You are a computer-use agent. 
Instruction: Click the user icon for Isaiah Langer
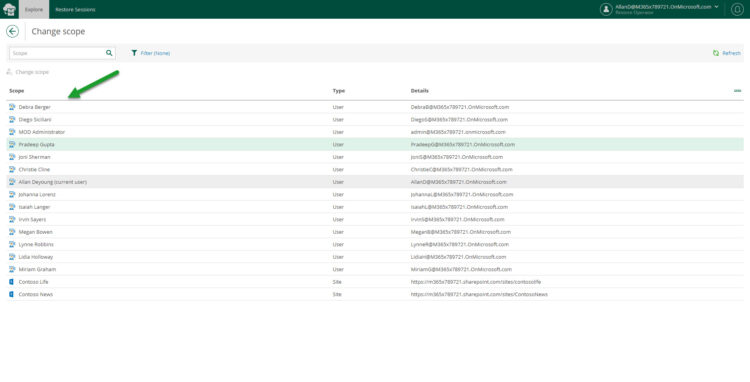point(12,207)
